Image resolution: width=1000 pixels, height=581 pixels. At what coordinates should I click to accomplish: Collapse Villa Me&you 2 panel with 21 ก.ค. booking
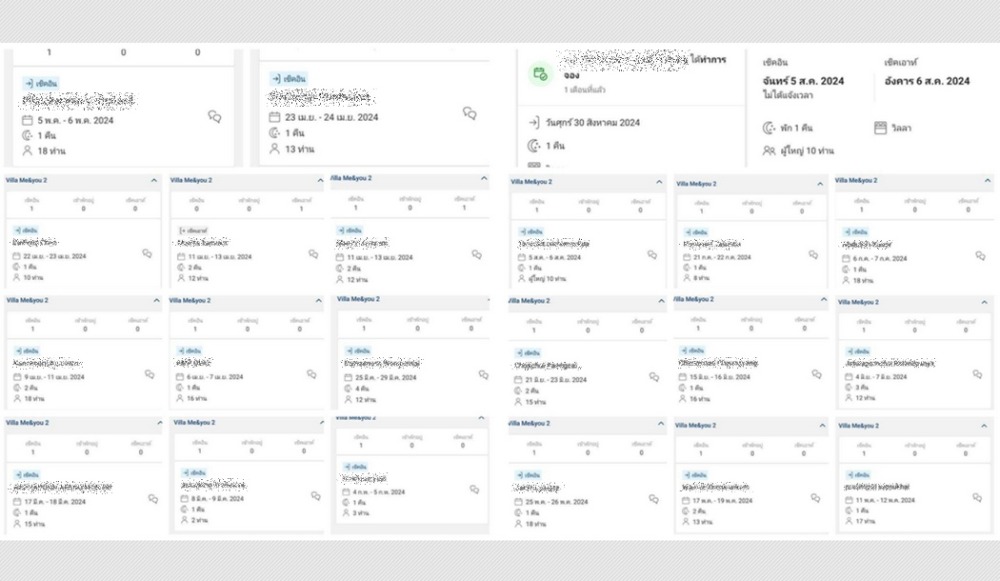[820, 184]
